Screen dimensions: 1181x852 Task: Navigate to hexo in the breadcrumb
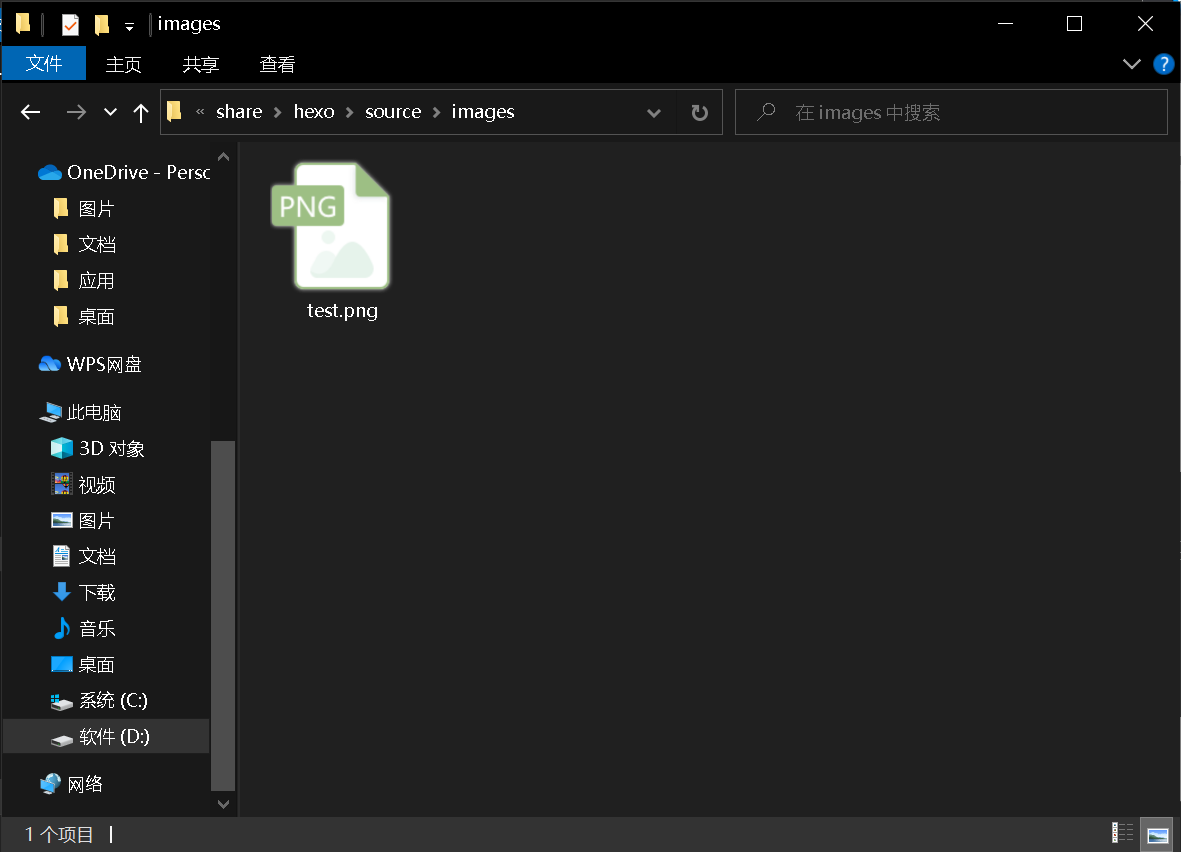[x=314, y=112]
